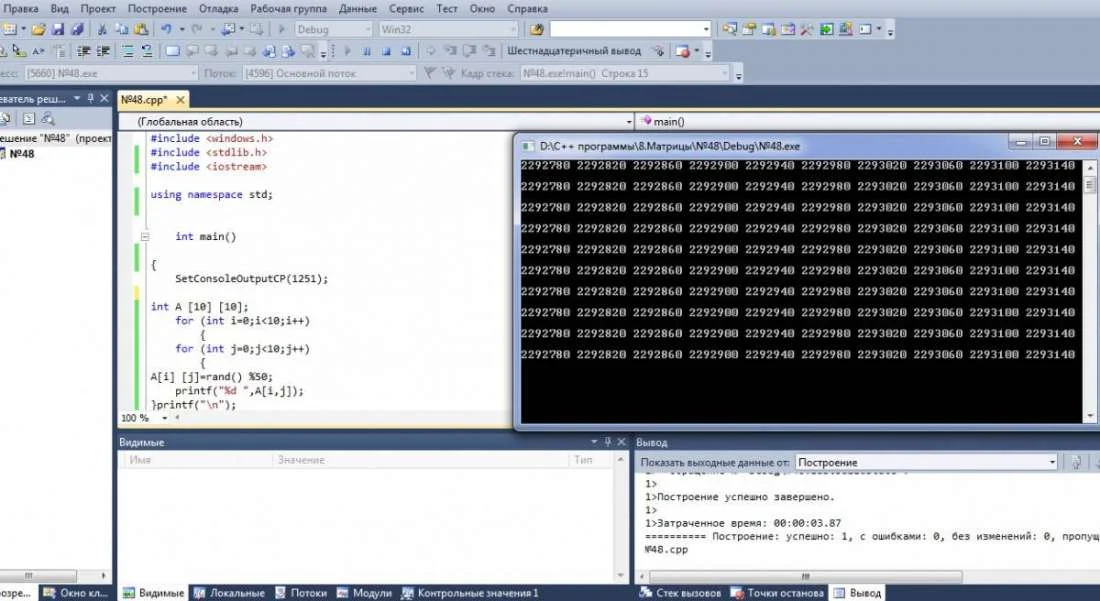Image resolution: width=1100 pixels, height=601 pixels.
Task: Close the №48.cpp editor tab
Action: 182,100
